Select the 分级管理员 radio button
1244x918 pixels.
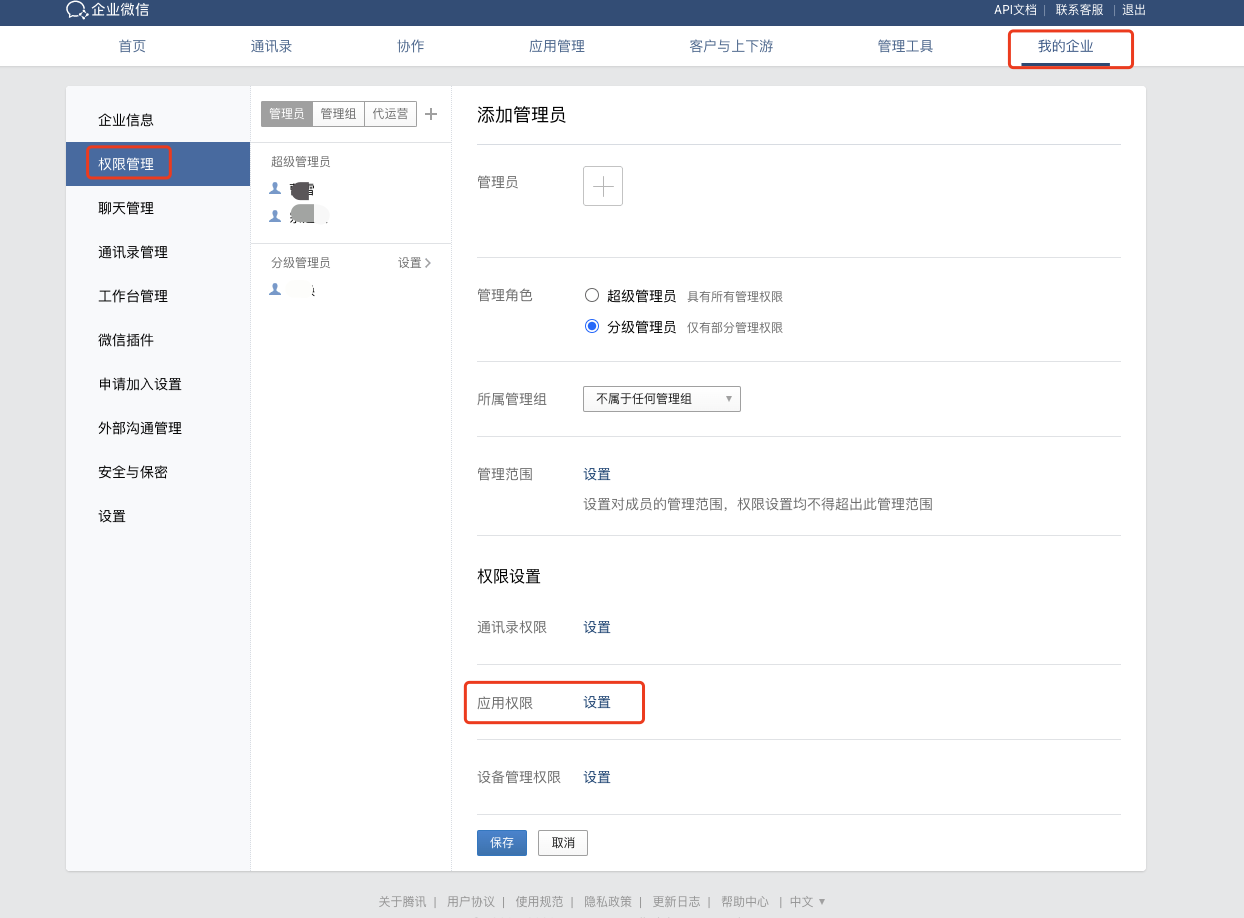(592, 326)
